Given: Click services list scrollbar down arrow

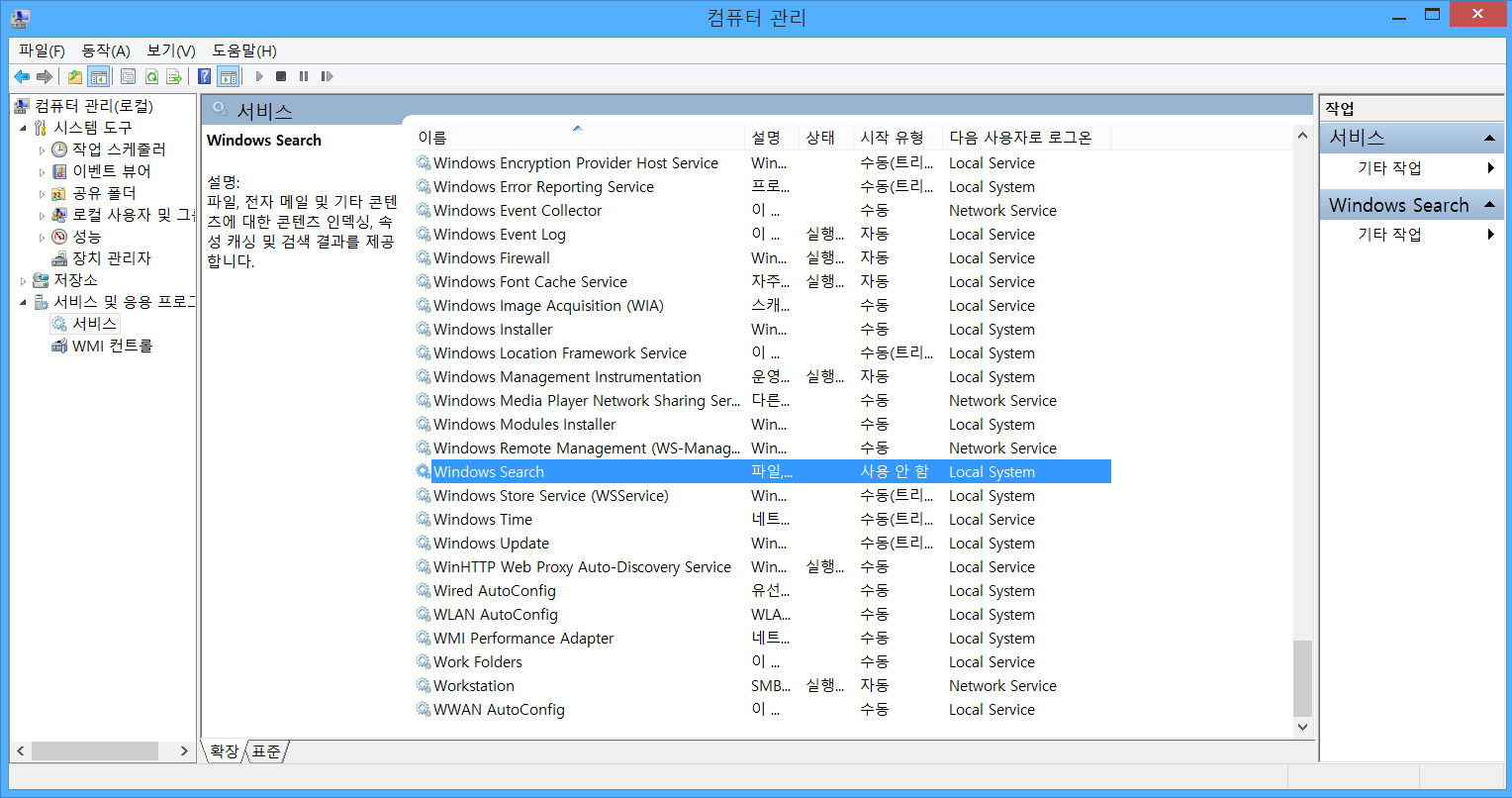Looking at the screenshot, I should coord(1302,727).
